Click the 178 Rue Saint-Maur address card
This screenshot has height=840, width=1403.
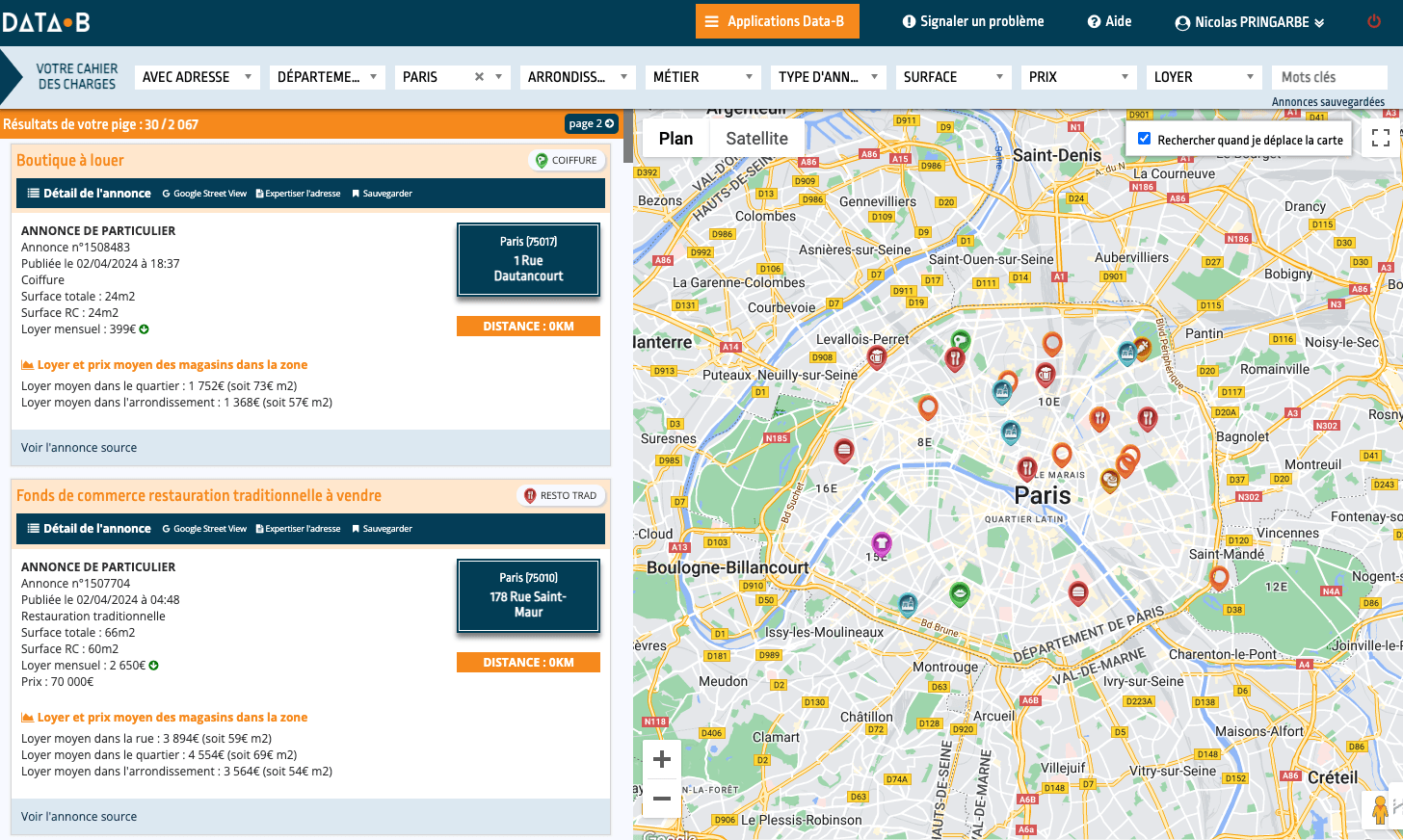528,596
